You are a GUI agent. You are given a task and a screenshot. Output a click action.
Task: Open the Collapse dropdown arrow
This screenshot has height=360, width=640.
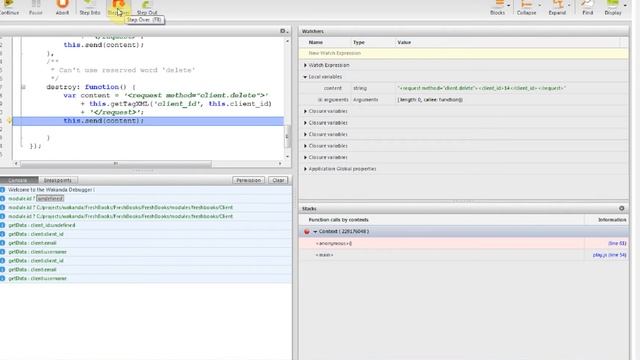click(540, 6)
